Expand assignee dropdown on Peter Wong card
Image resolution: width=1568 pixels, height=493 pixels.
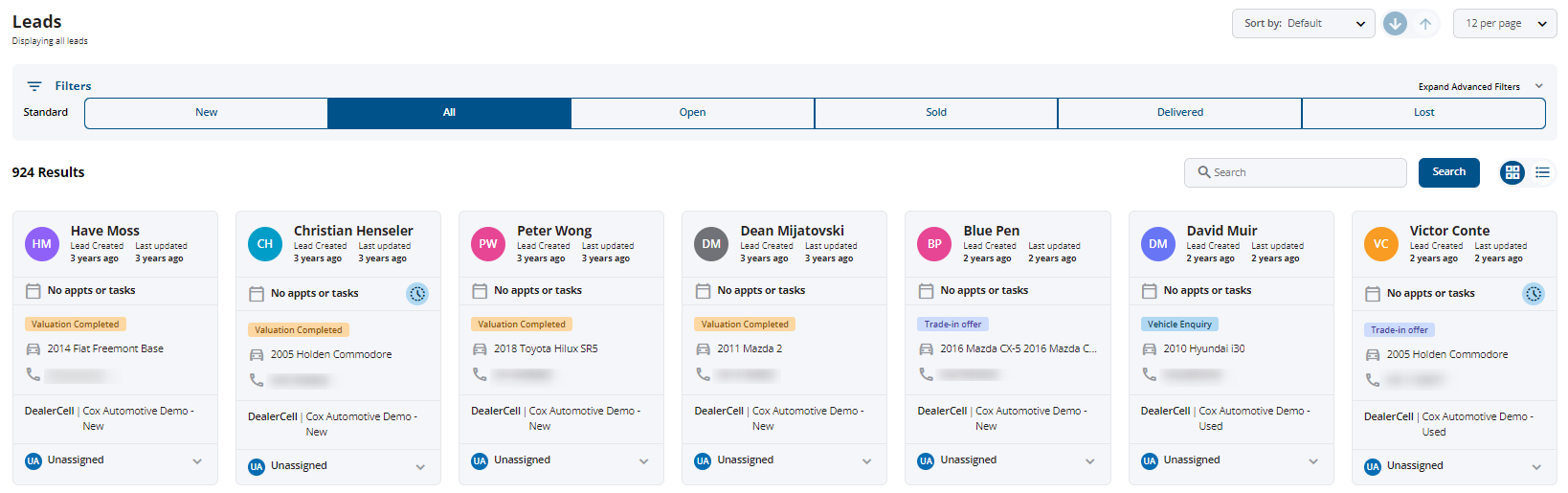click(644, 461)
